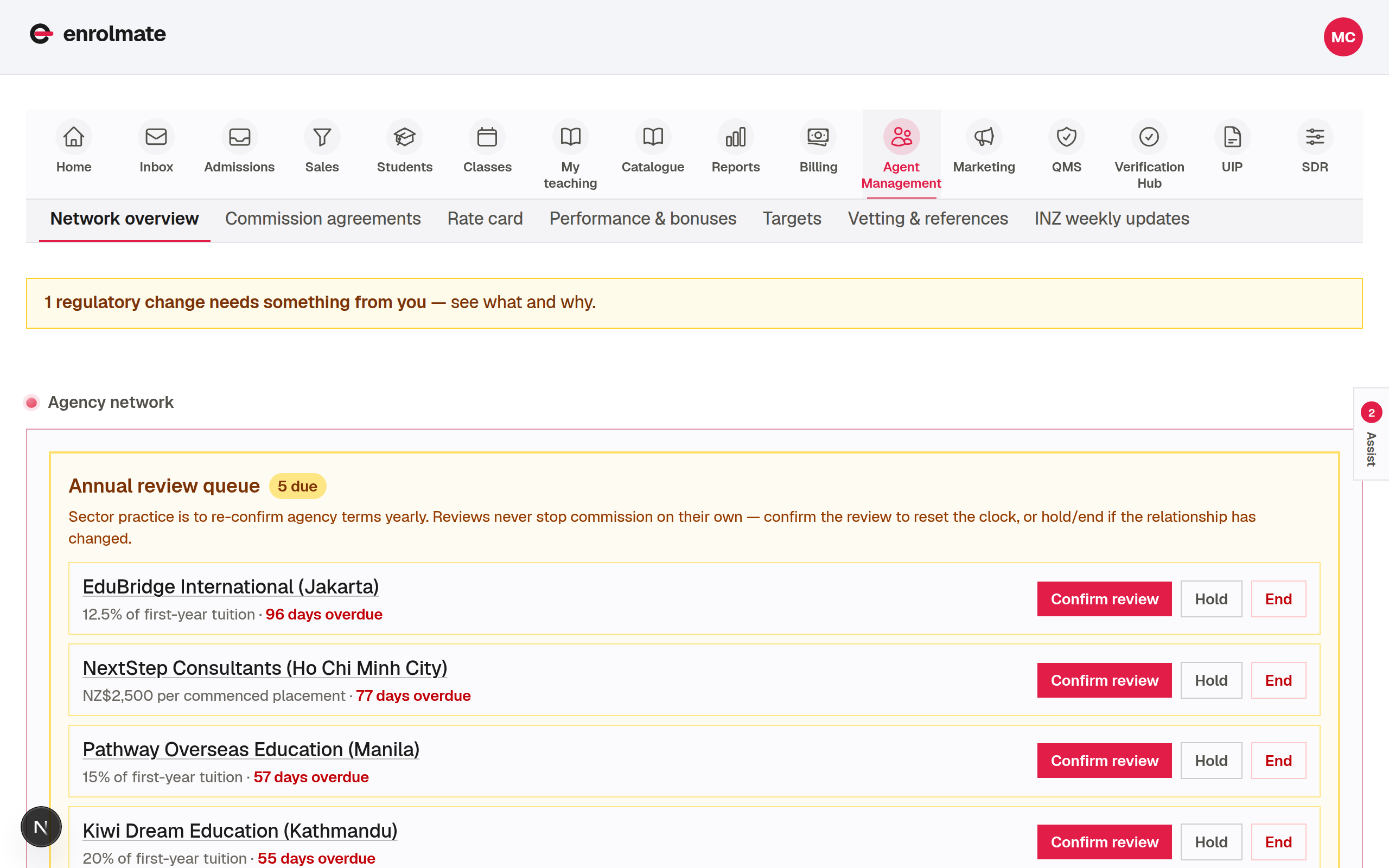Open the Targets tab

792,219
